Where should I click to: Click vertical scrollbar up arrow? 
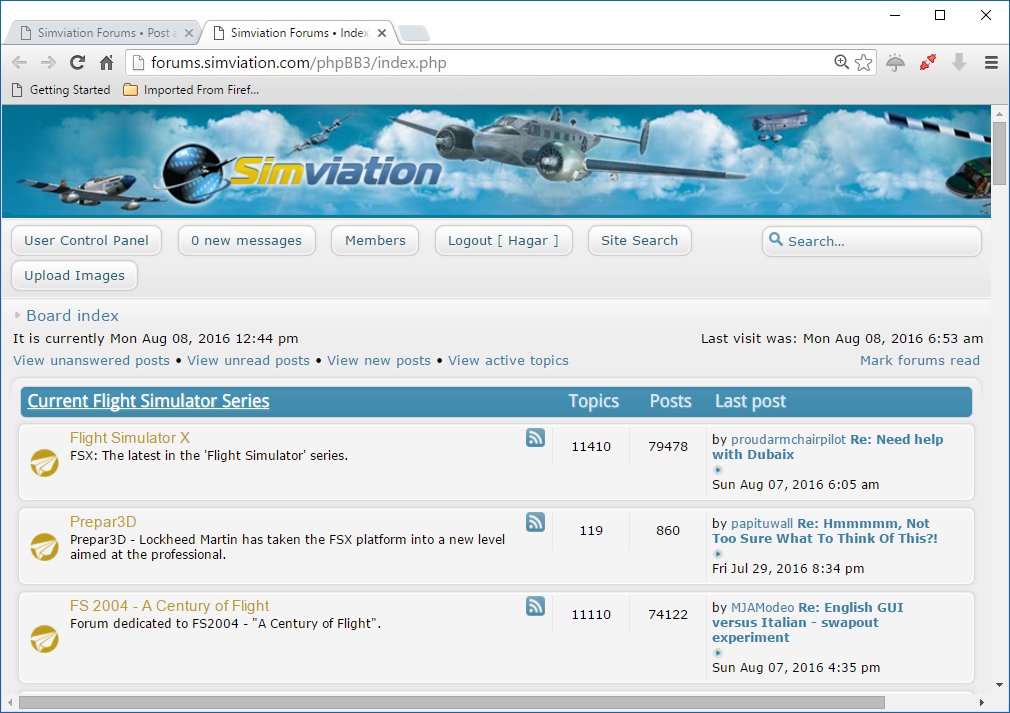tap(1000, 114)
